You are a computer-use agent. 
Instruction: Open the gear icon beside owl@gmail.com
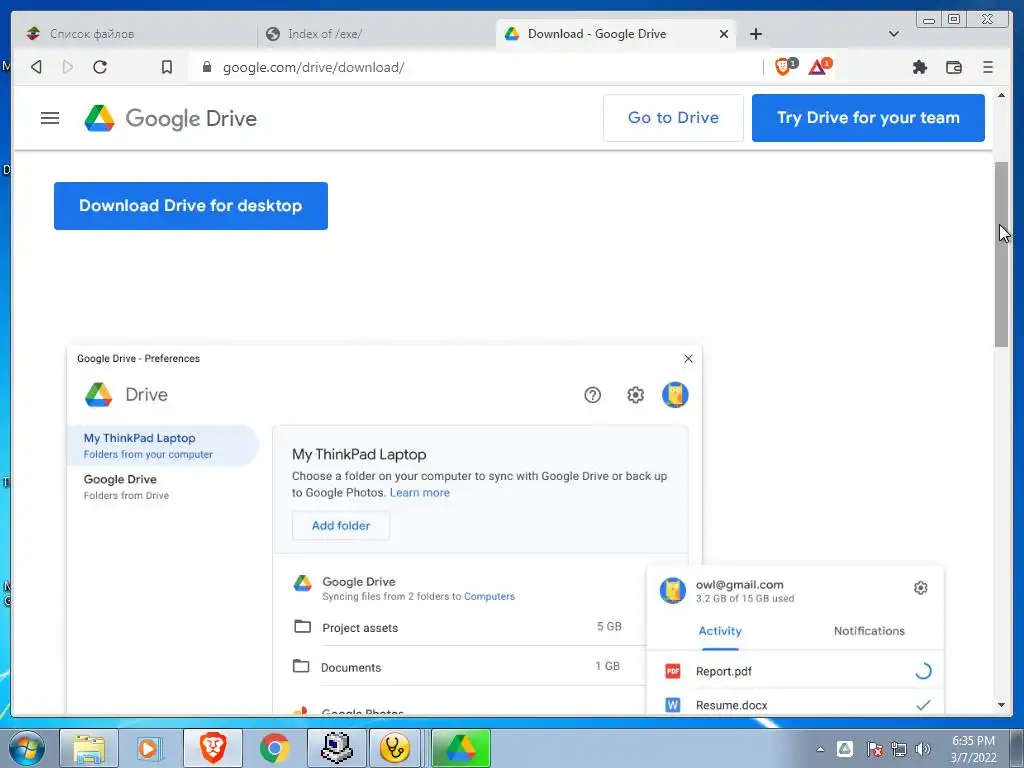[920, 588]
